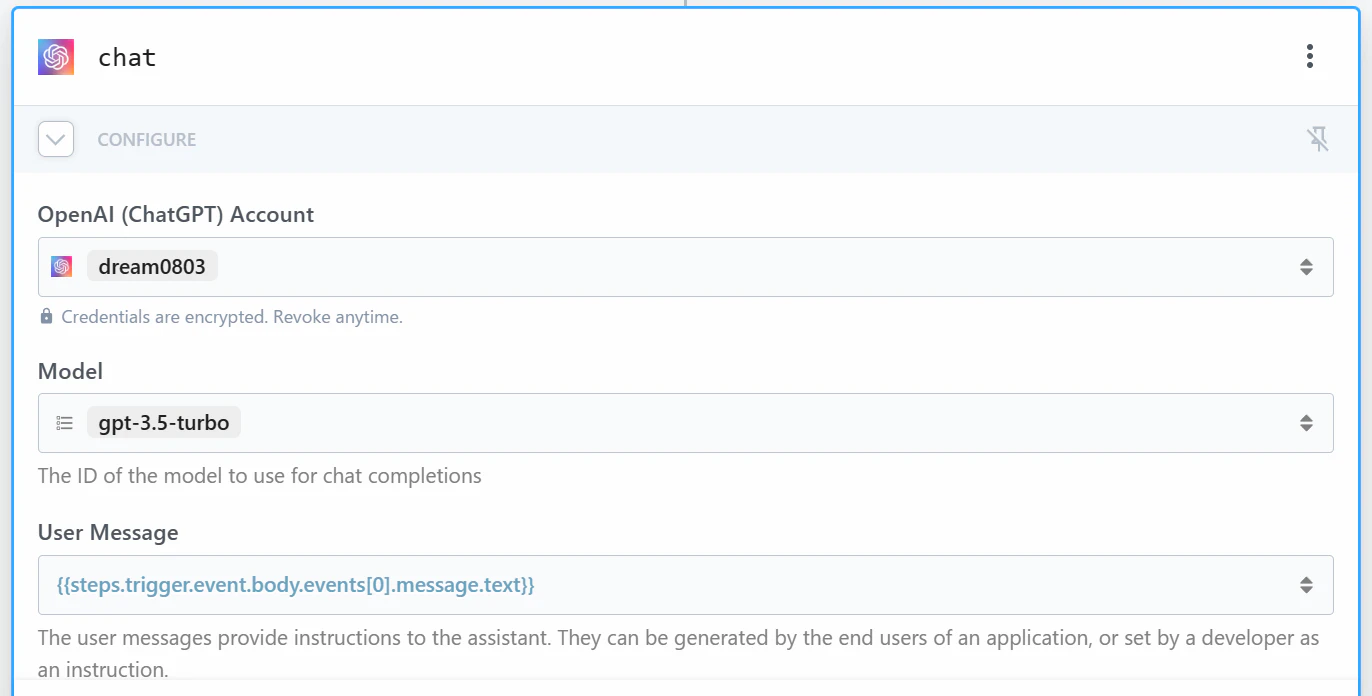Open the three-dot step options menu
The width and height of the screenshot is (1372, 696).
(x=1309, y=56)
